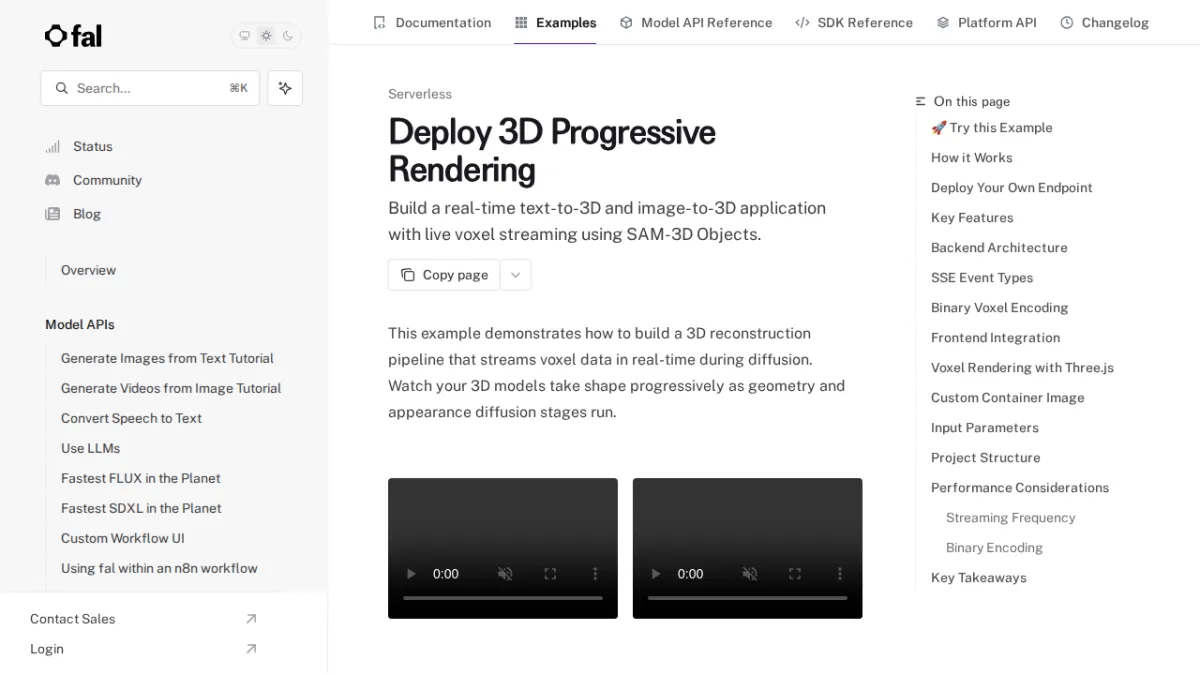This screenshot has height=675, width=1200.
Task: Click the Search input field
Action: 150,88
